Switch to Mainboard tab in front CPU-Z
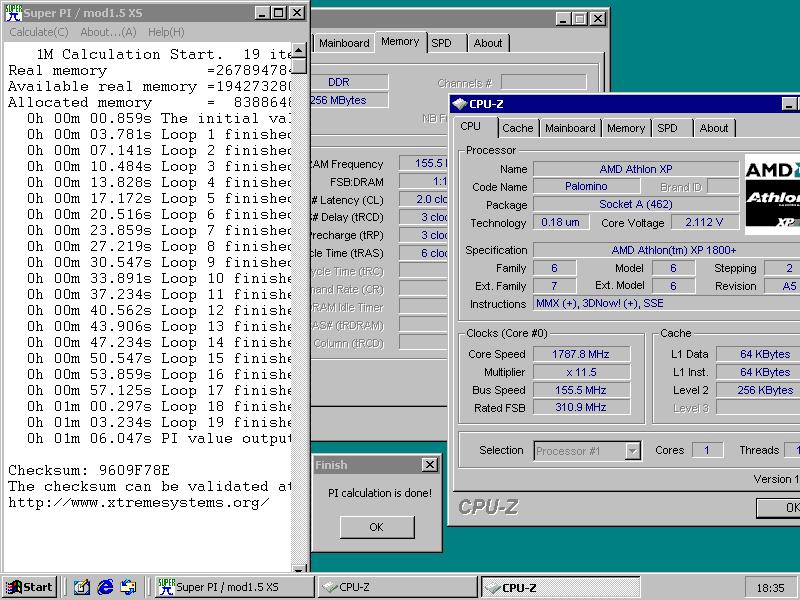Image resolution: width=800 pixels, height=600 pixels. [x=570, y=128]
